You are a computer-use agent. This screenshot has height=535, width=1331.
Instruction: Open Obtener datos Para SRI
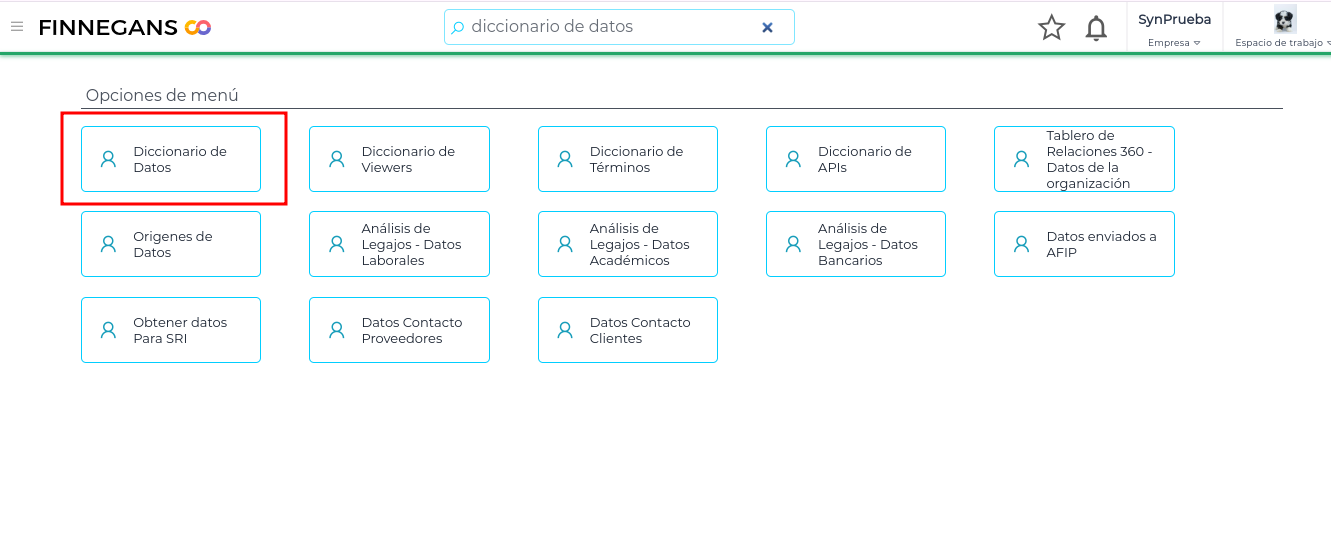pyautogui.click(x=171, y=330)
